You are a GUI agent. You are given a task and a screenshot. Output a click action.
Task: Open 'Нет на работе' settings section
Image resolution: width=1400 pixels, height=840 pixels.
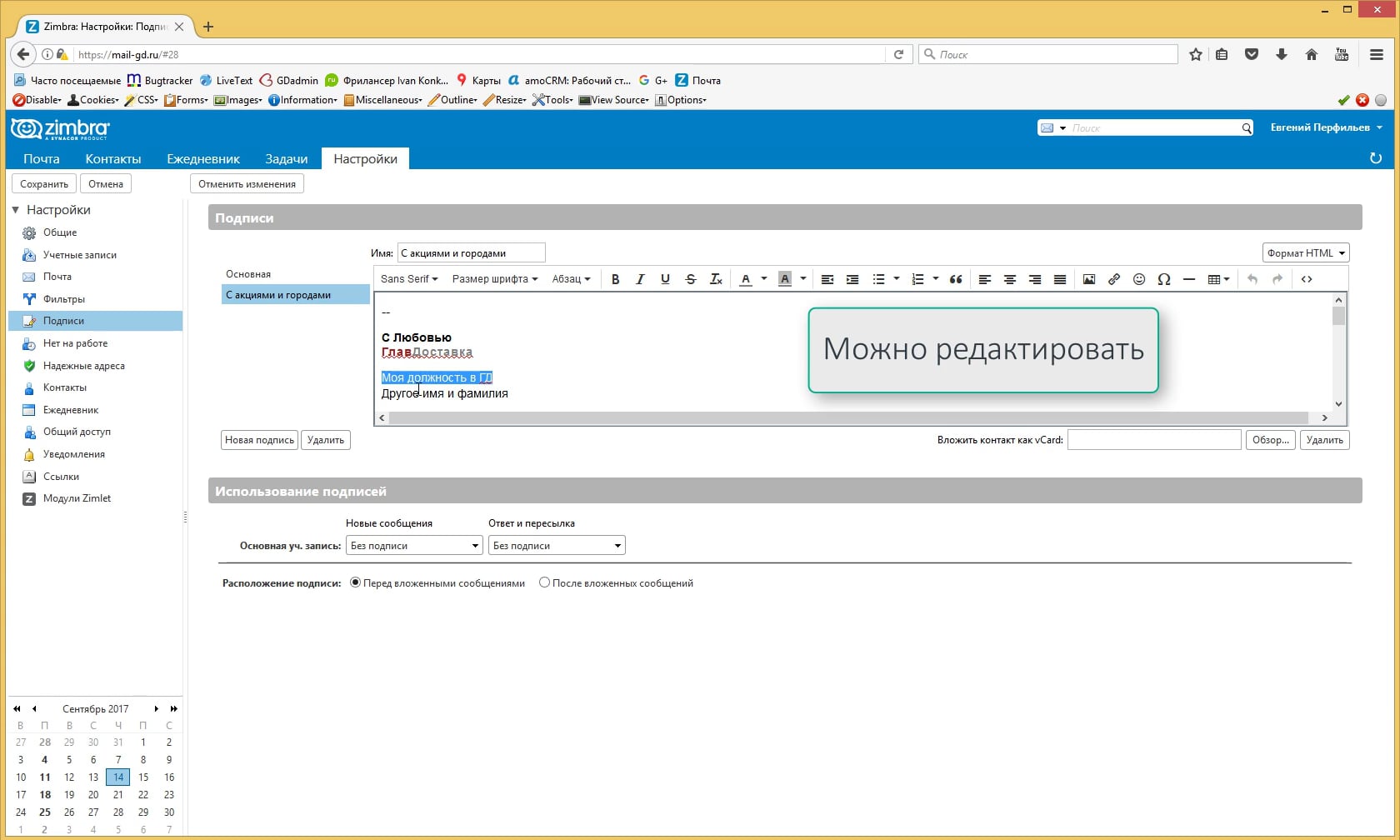75,342
